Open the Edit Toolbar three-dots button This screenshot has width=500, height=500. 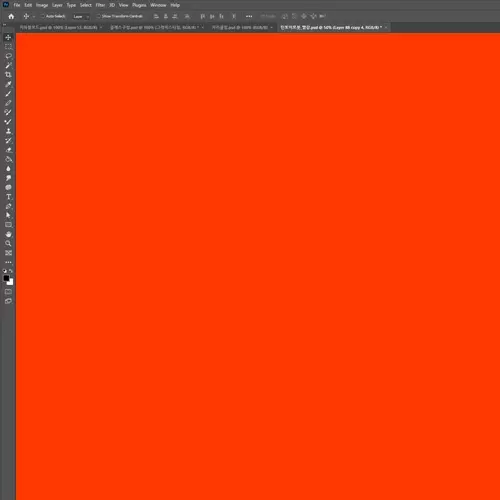(8, 262)
